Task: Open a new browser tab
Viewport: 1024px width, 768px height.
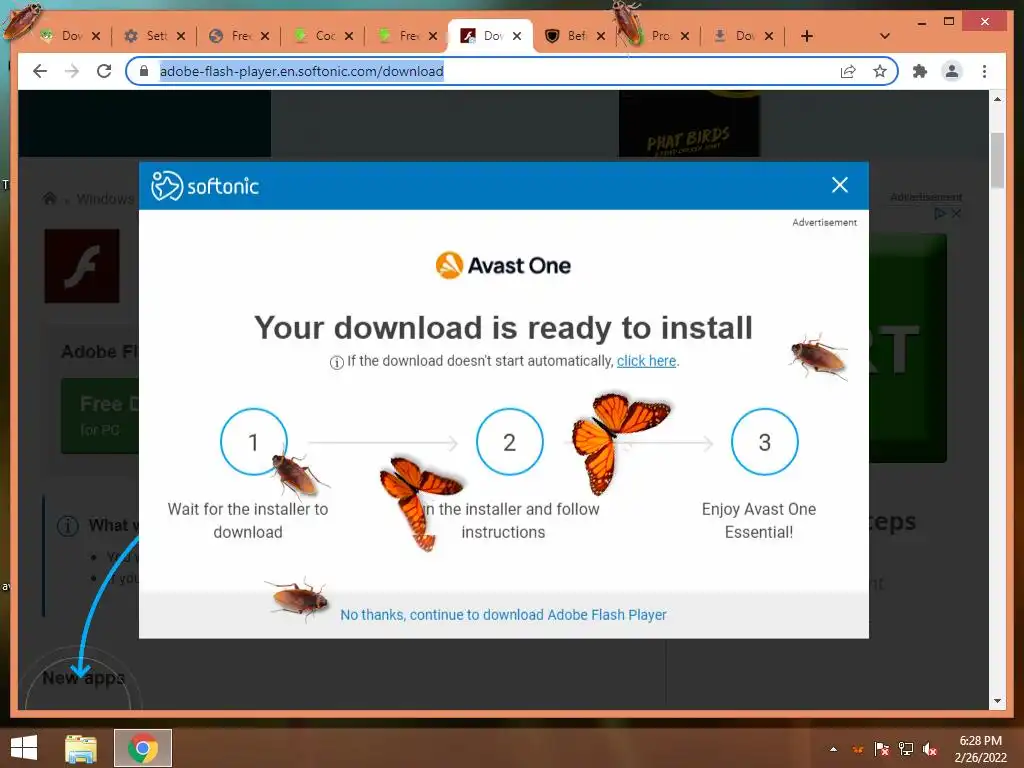Action: (807, 36)
